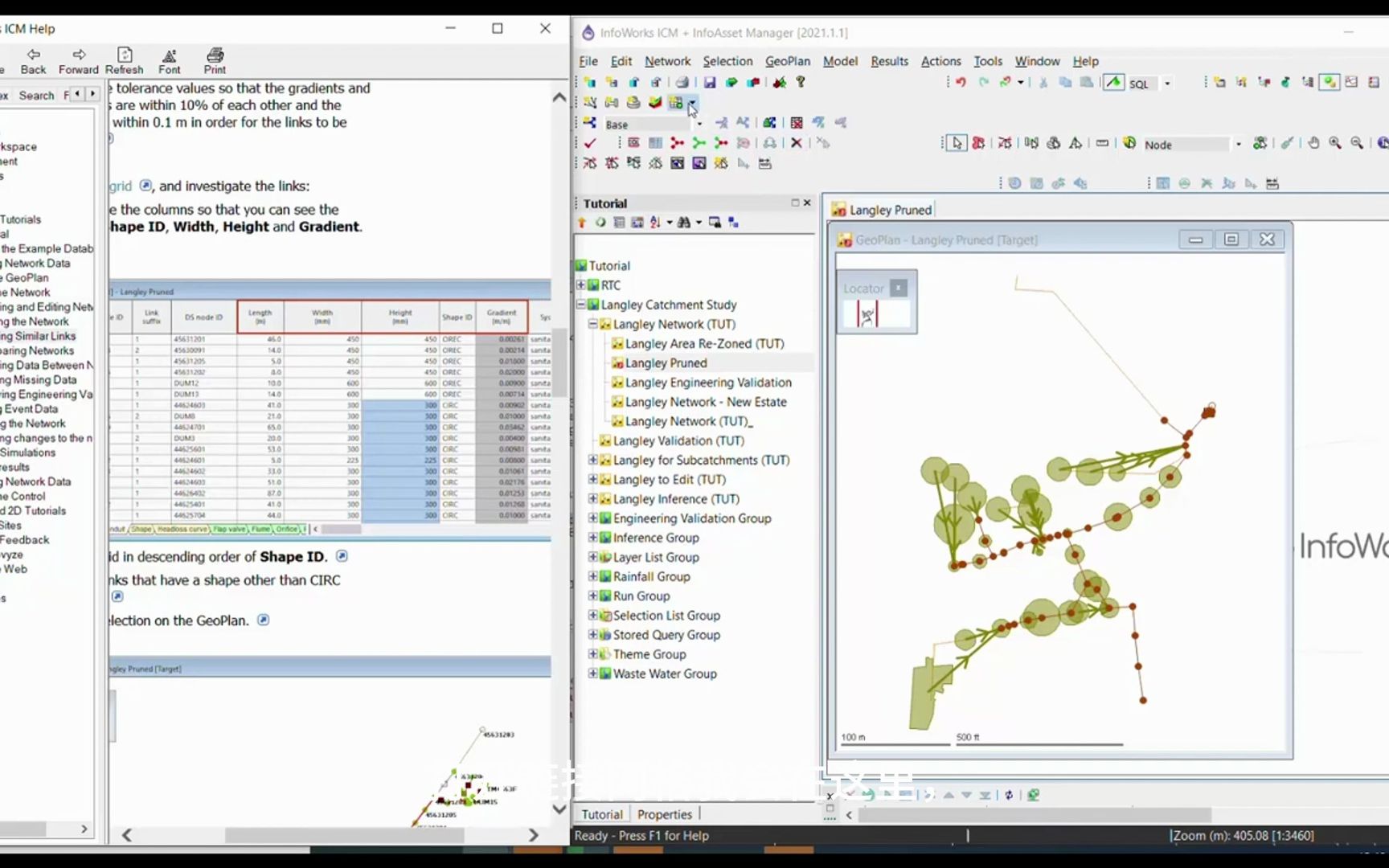Click the red undo arrow icon
The width and height of the screenshot is (1389, 868).
tap(960, 83)
